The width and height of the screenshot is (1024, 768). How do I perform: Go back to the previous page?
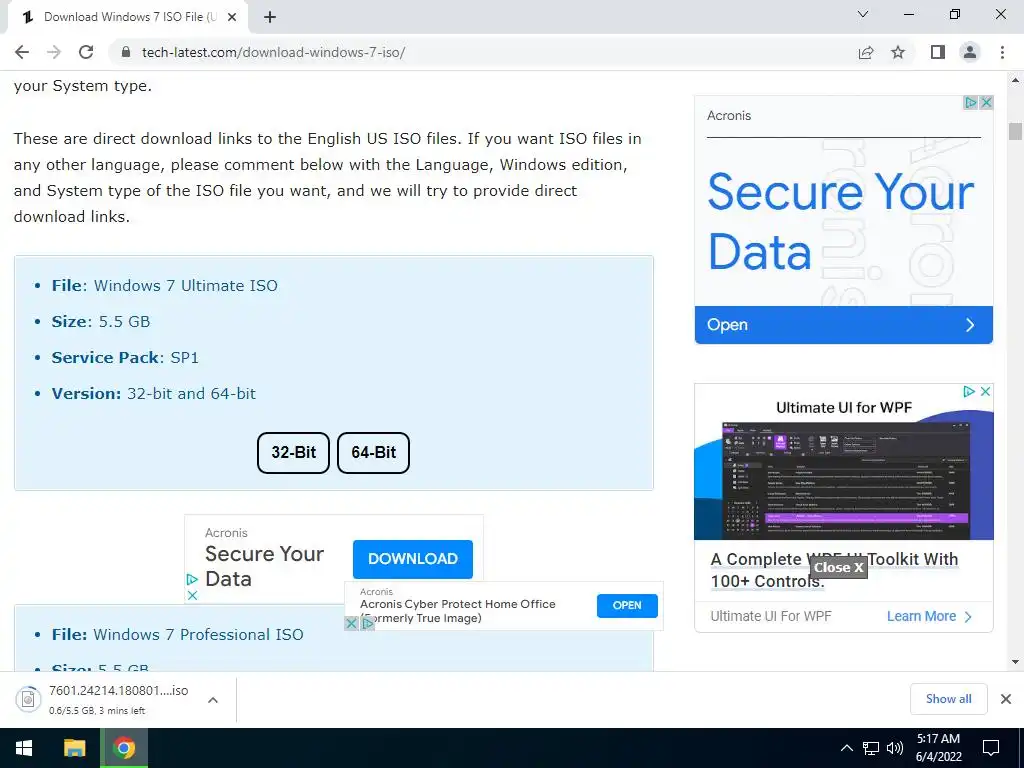click(x=22, y=52)
